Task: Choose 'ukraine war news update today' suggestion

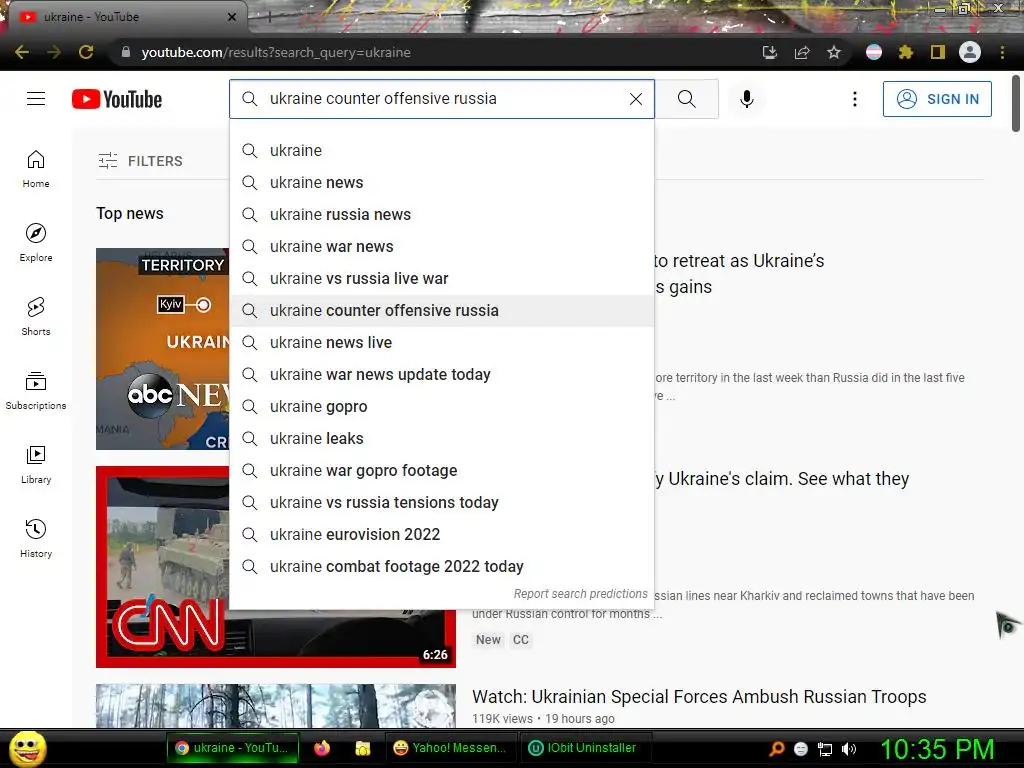Action: pos(442,374)
